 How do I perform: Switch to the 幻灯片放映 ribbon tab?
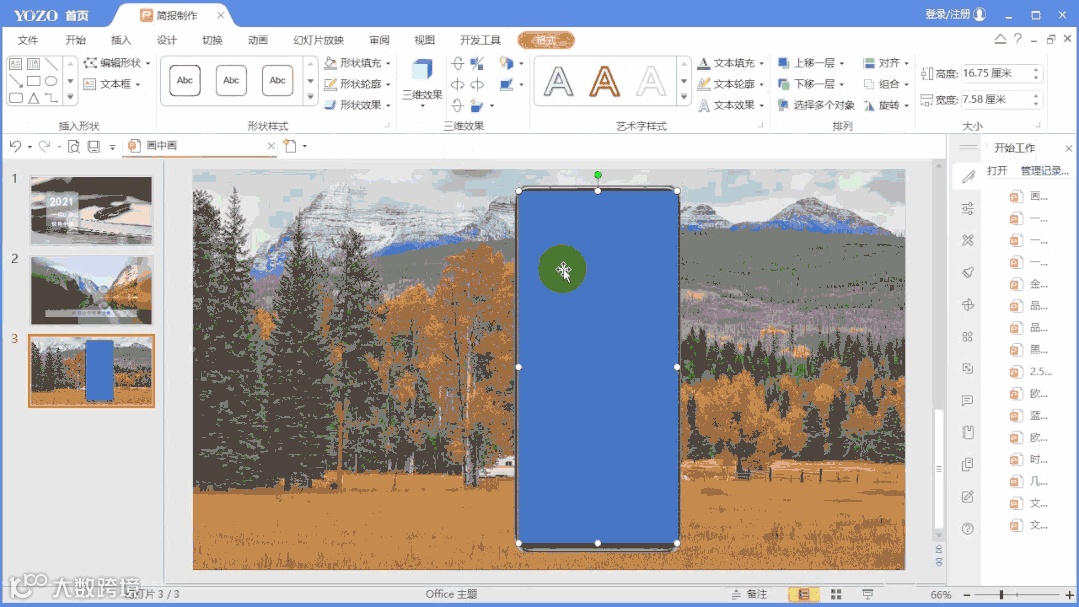319,40
